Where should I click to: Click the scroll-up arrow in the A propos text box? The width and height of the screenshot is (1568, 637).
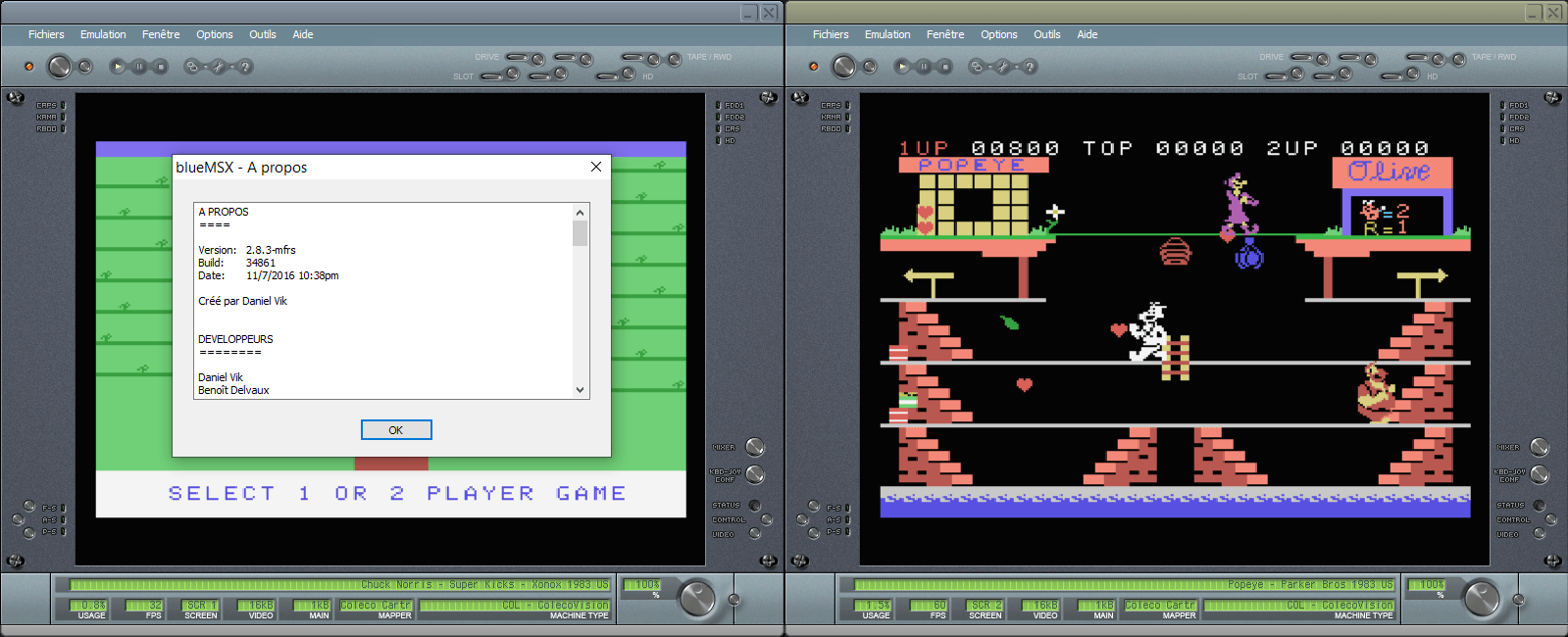[x=580, y=212]
